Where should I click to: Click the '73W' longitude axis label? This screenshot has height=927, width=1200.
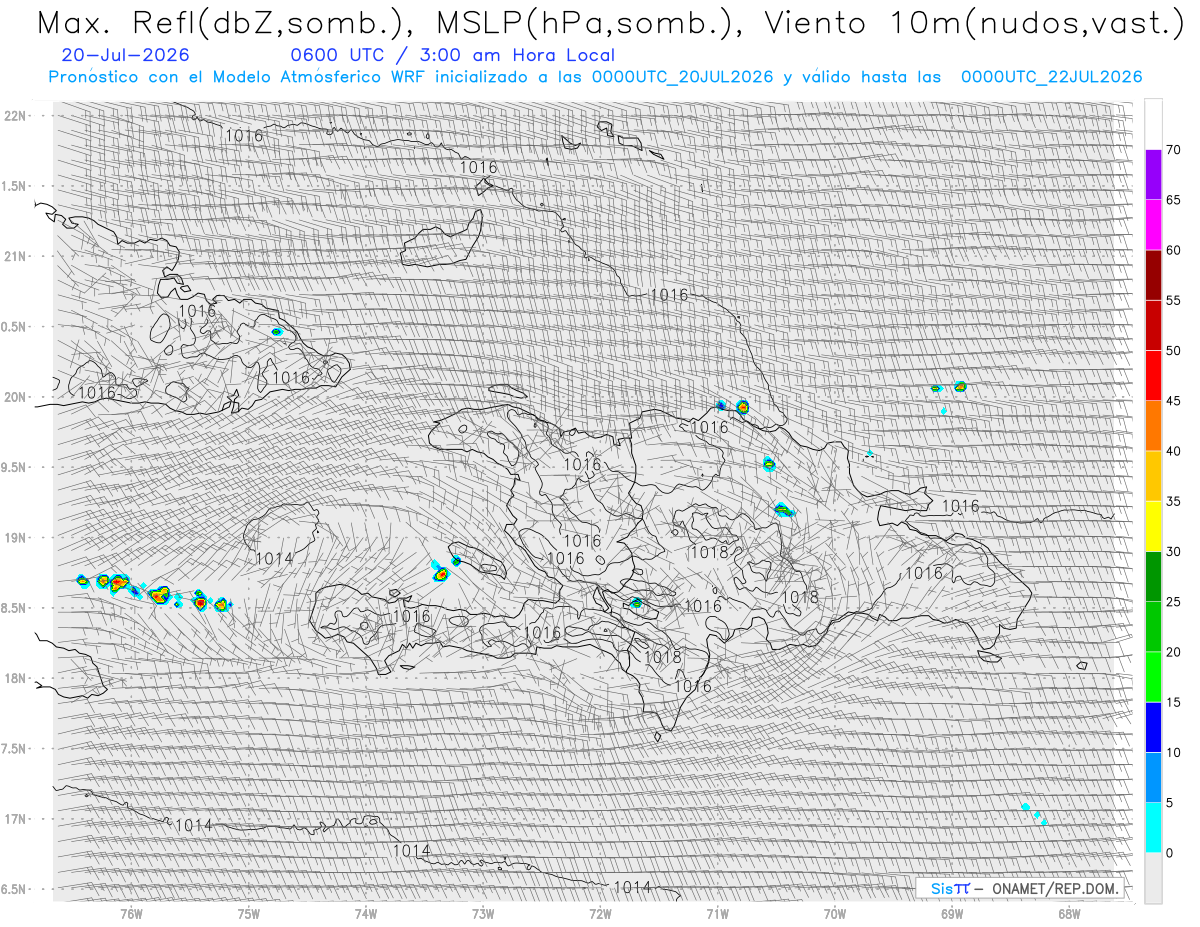click(x=483, y=913)
